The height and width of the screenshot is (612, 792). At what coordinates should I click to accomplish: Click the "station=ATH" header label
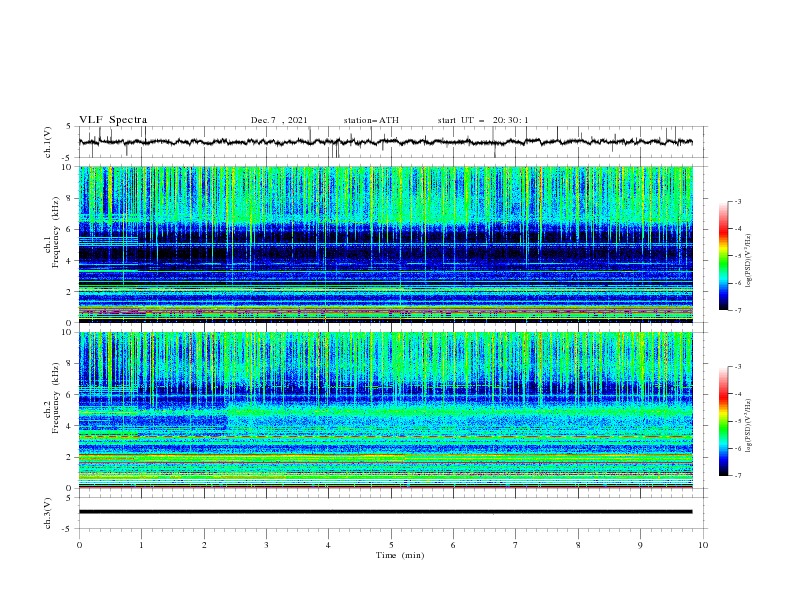(x=371, y=120)
